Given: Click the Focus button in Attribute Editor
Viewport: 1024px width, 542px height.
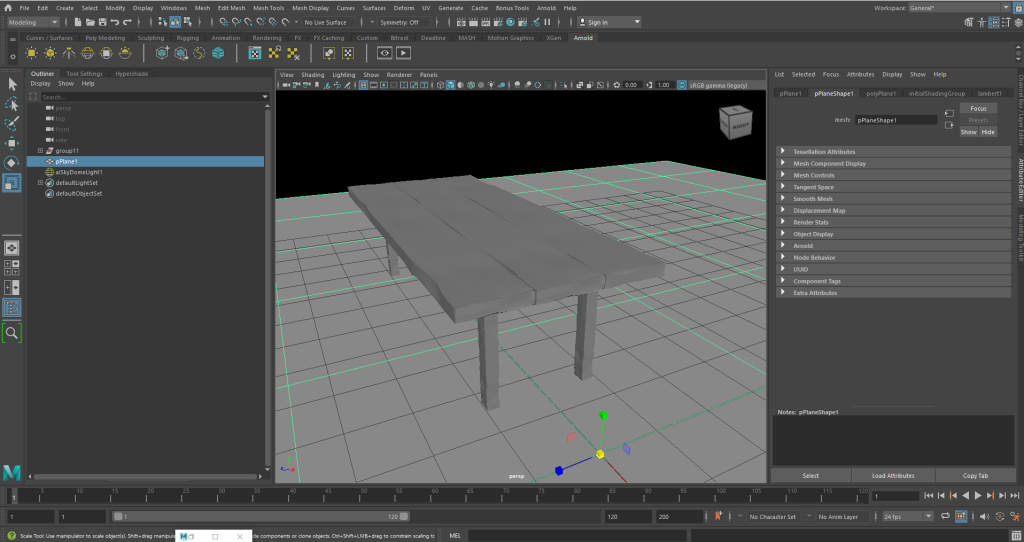Looking at the screenshot, I should click(978, 108).
